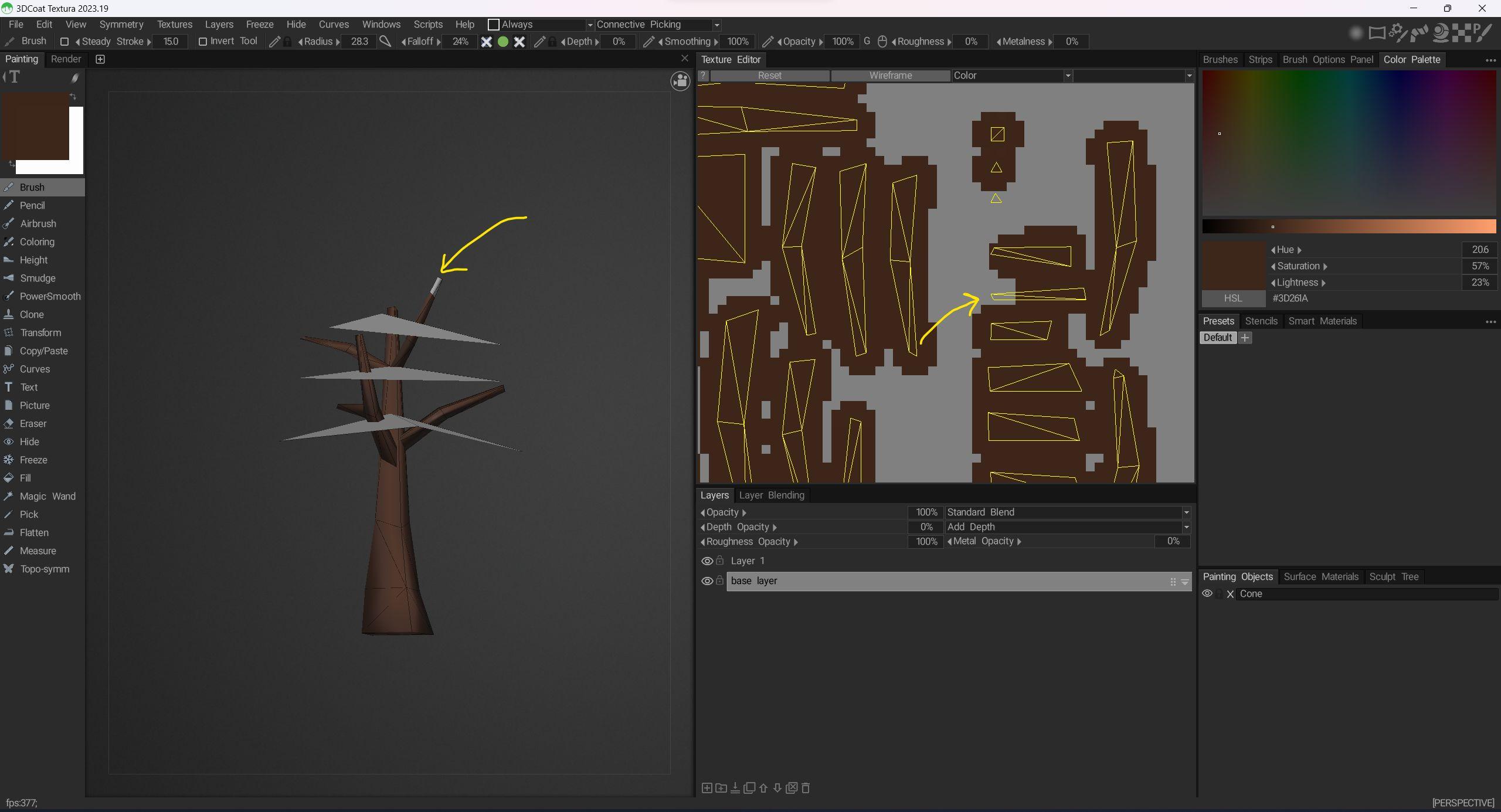Enable the Steady Stroke checkbox

tap(64, 42)
